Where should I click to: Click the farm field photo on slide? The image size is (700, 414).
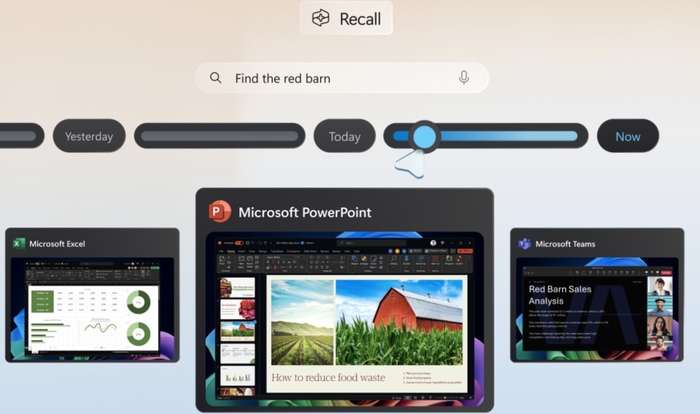pos(301,320)
